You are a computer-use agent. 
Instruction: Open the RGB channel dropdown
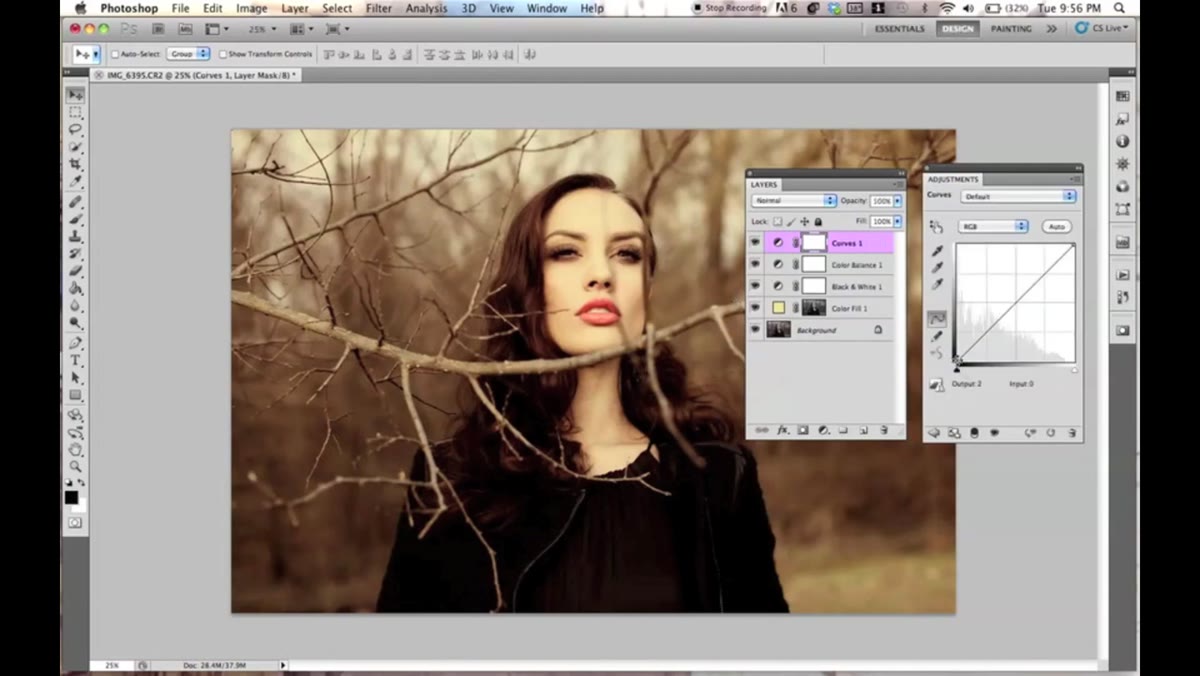point(993,227)
